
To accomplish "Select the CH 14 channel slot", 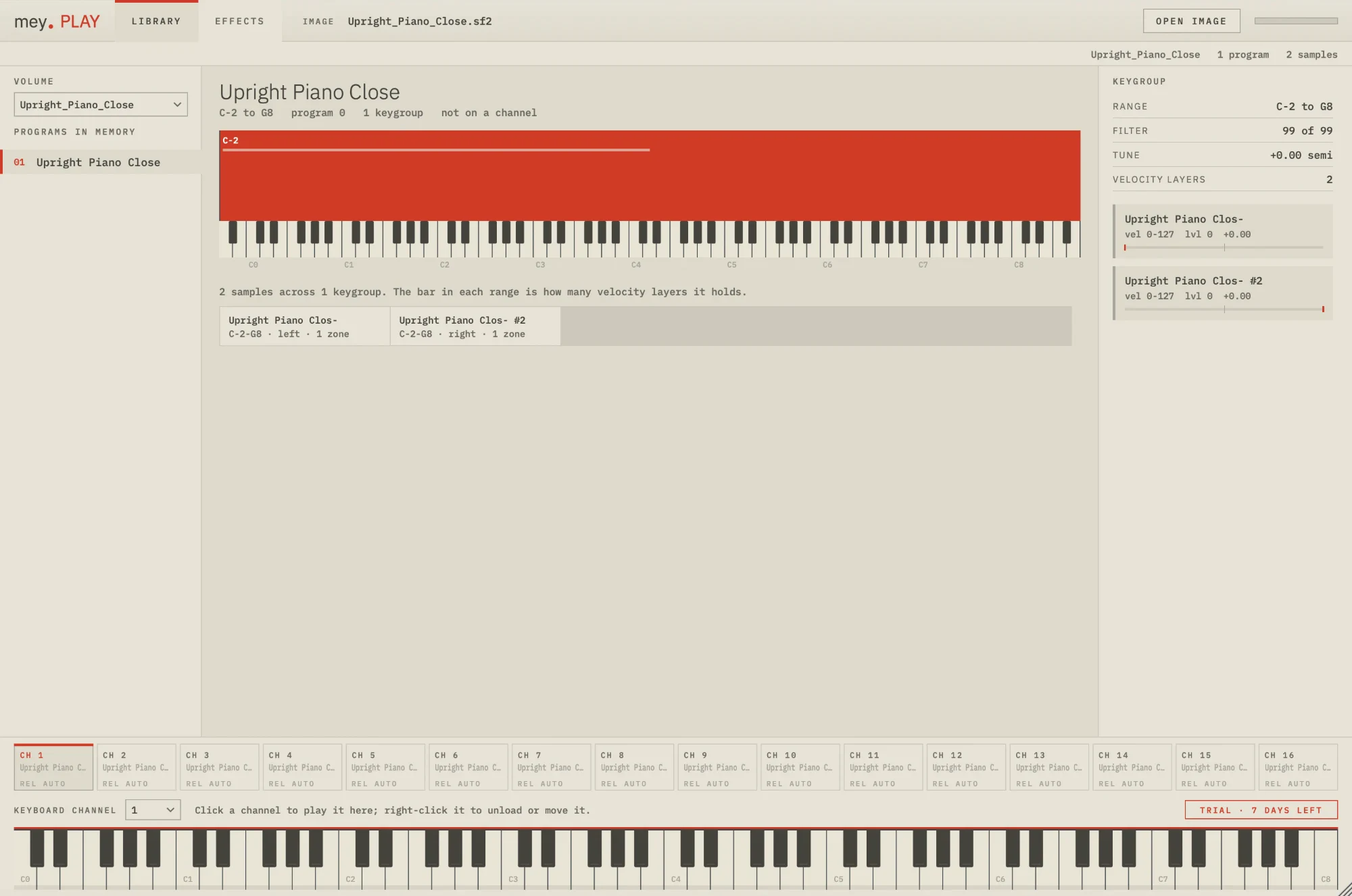I will [1132, 768].
